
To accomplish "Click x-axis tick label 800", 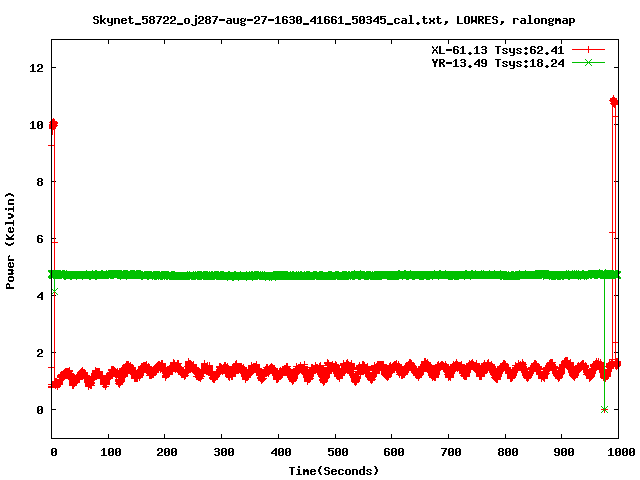I will click(507, 452).
